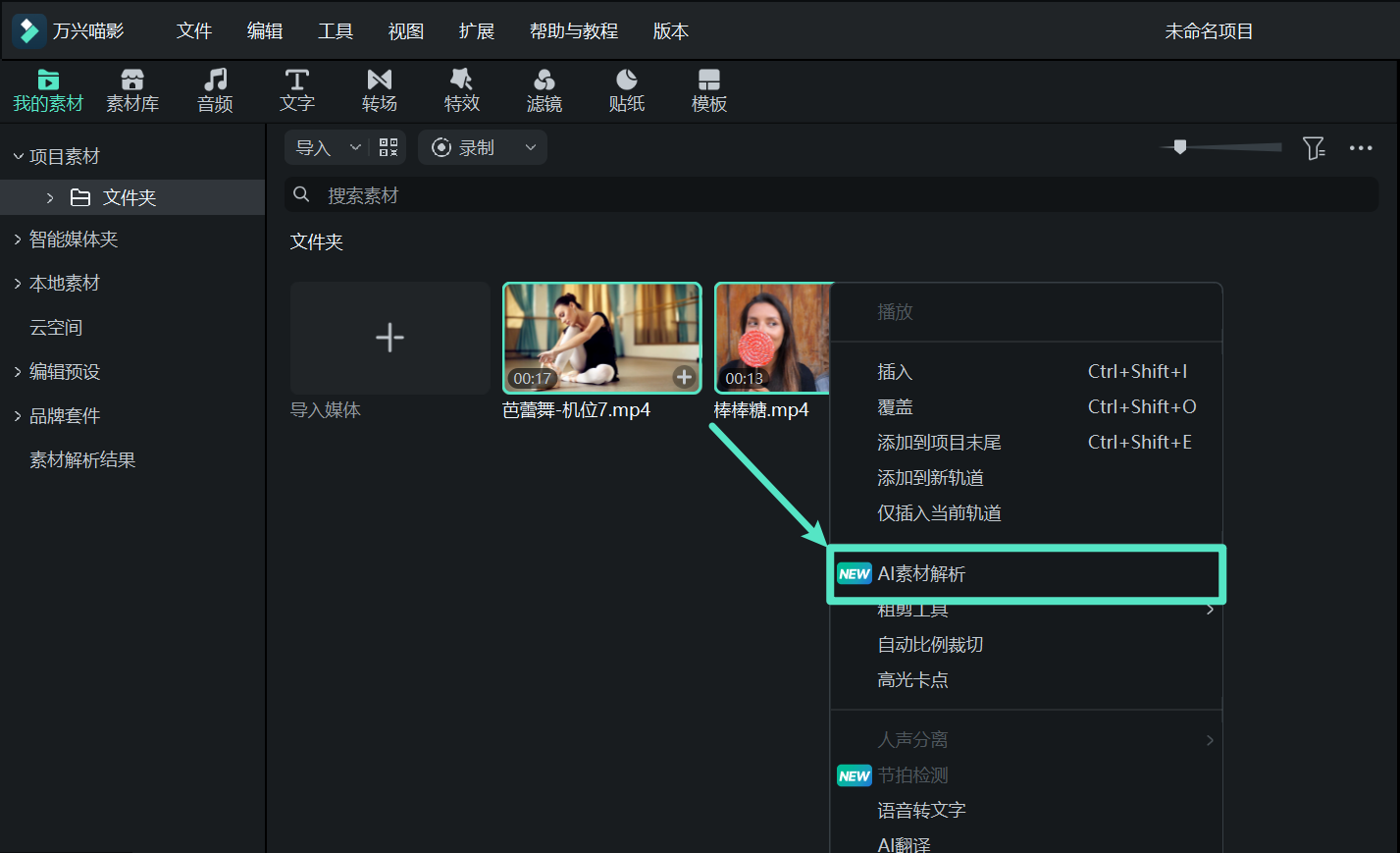Switch to the 素材库 stock library
Image resolution: width=1400 pixels, height=853 pixels.
[132, 91]
